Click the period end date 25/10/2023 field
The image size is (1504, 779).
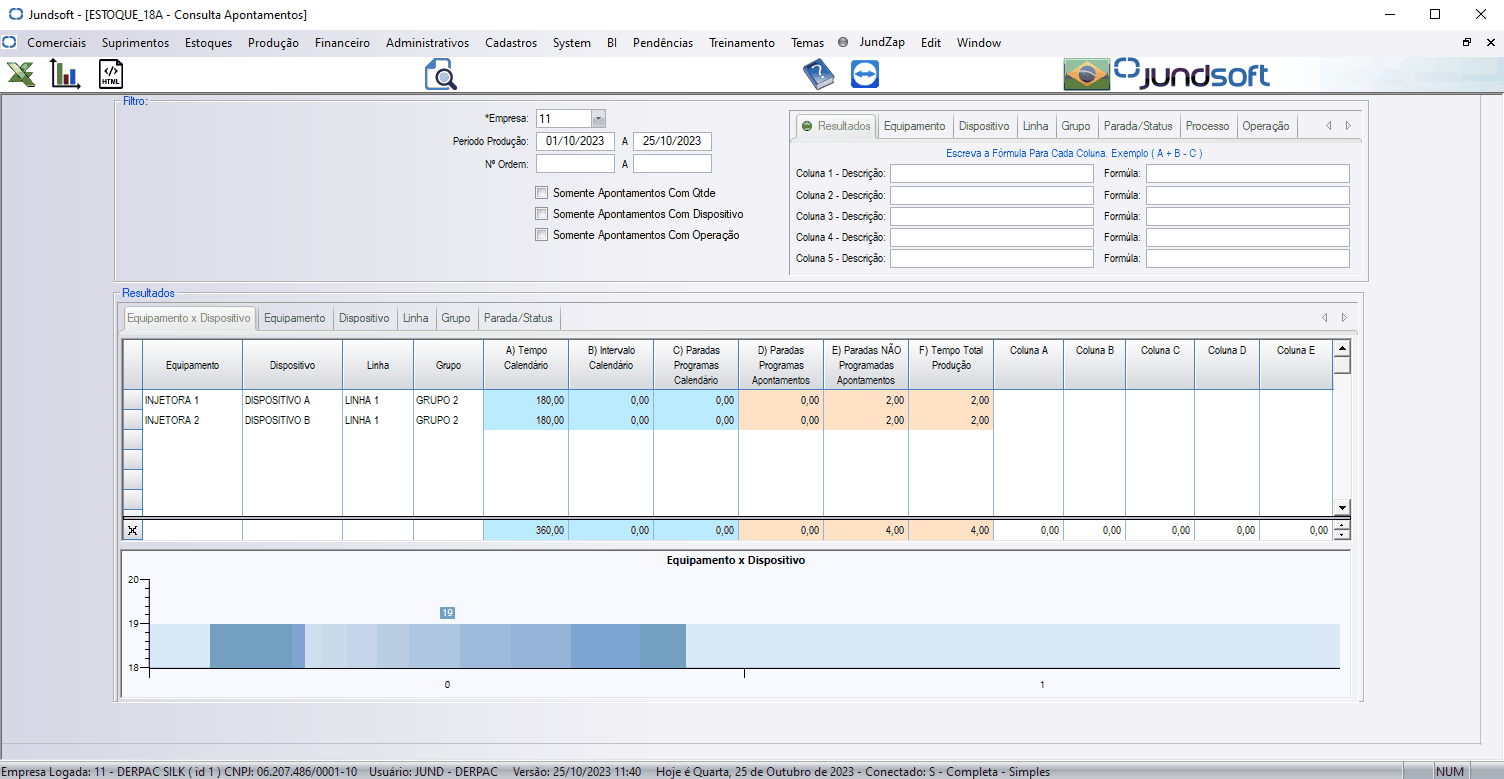pos(672,141)
